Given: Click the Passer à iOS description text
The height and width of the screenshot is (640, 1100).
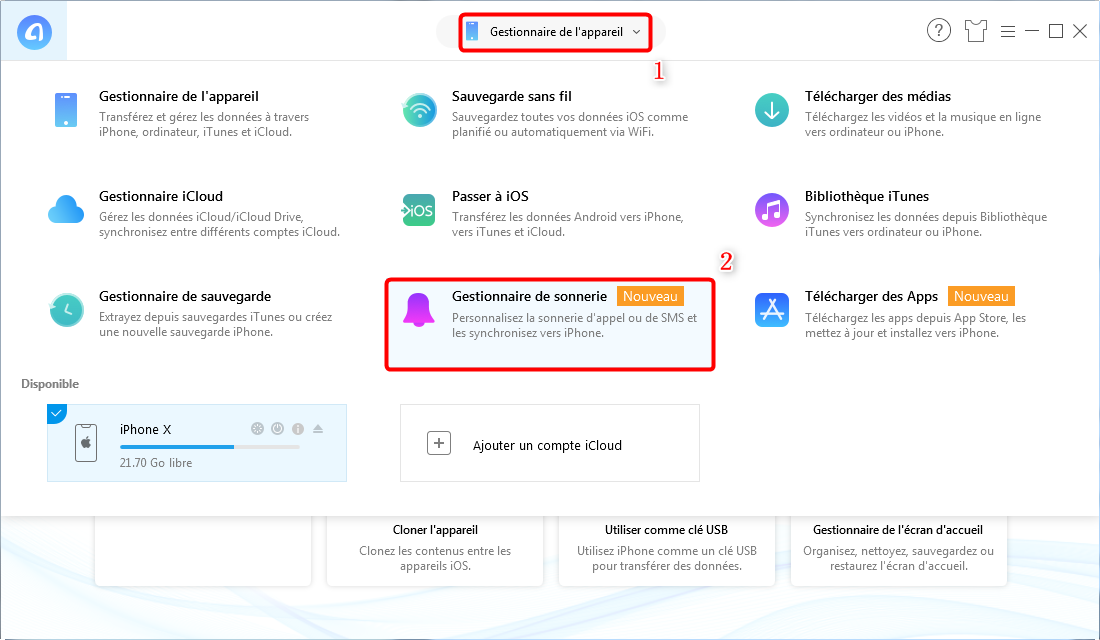Looking at the screenshot, I should pos(568,225).
